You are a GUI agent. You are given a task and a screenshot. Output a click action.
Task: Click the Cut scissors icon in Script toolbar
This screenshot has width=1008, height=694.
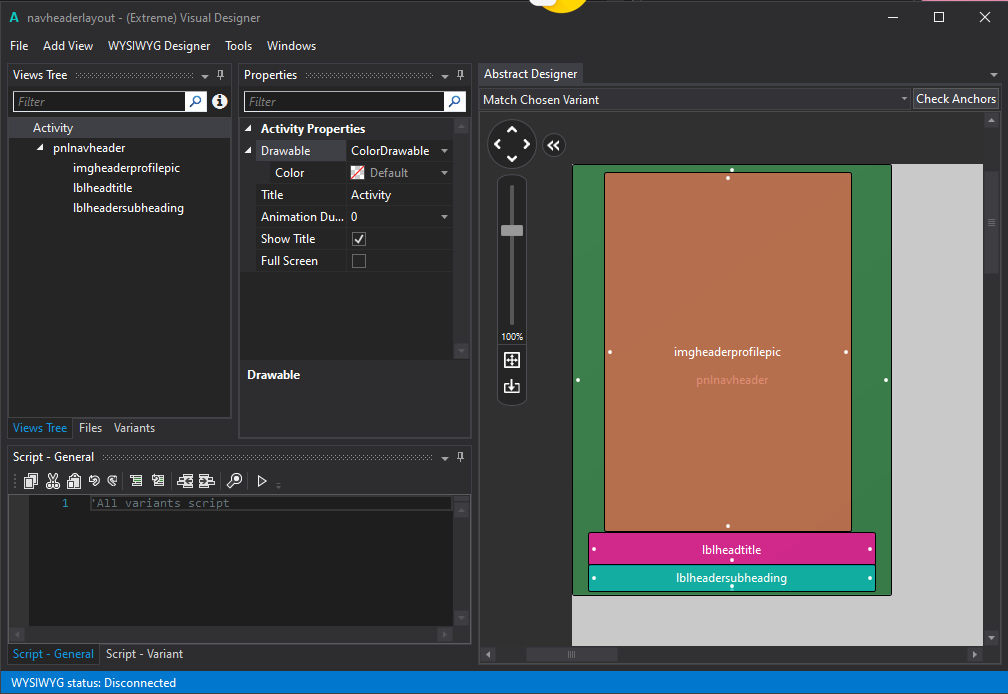(53, 481)
